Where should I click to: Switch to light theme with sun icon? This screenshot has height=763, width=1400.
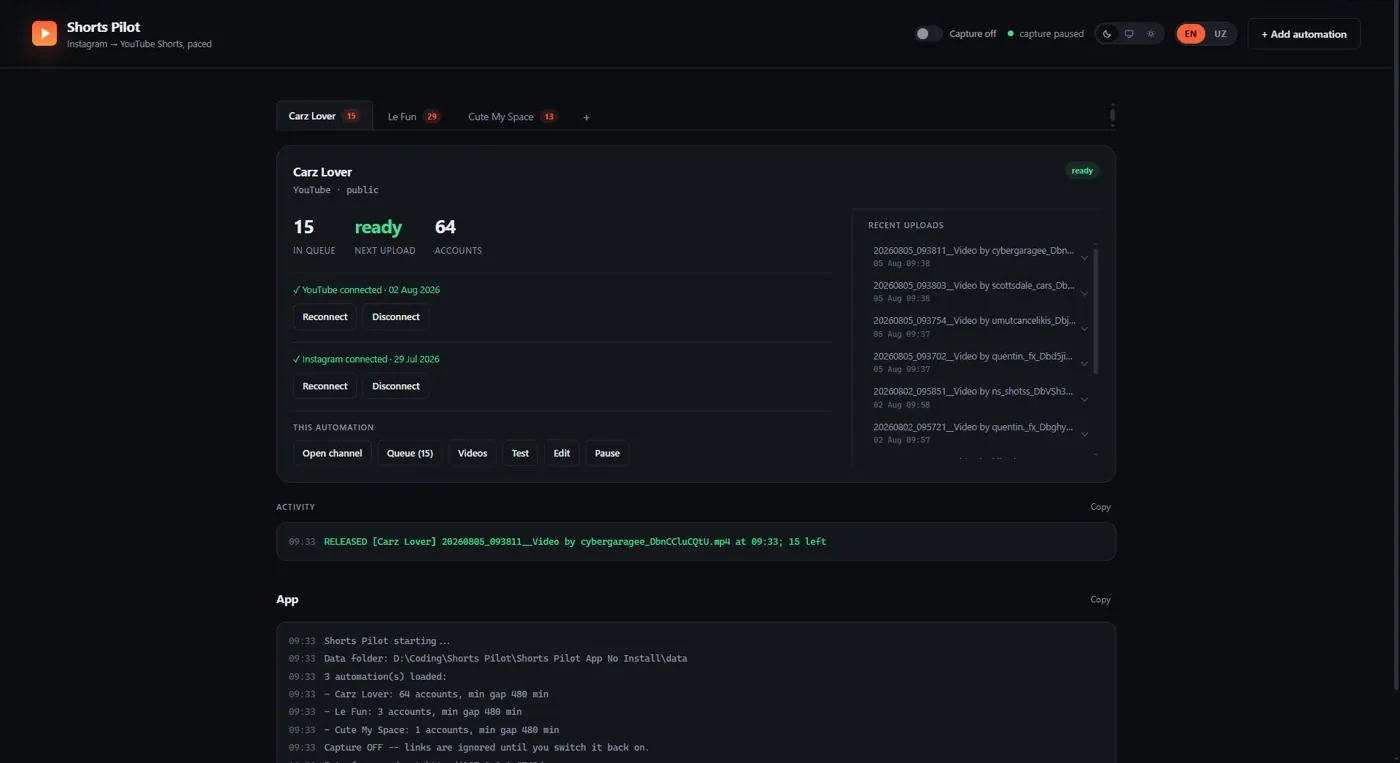(1151, 34)
